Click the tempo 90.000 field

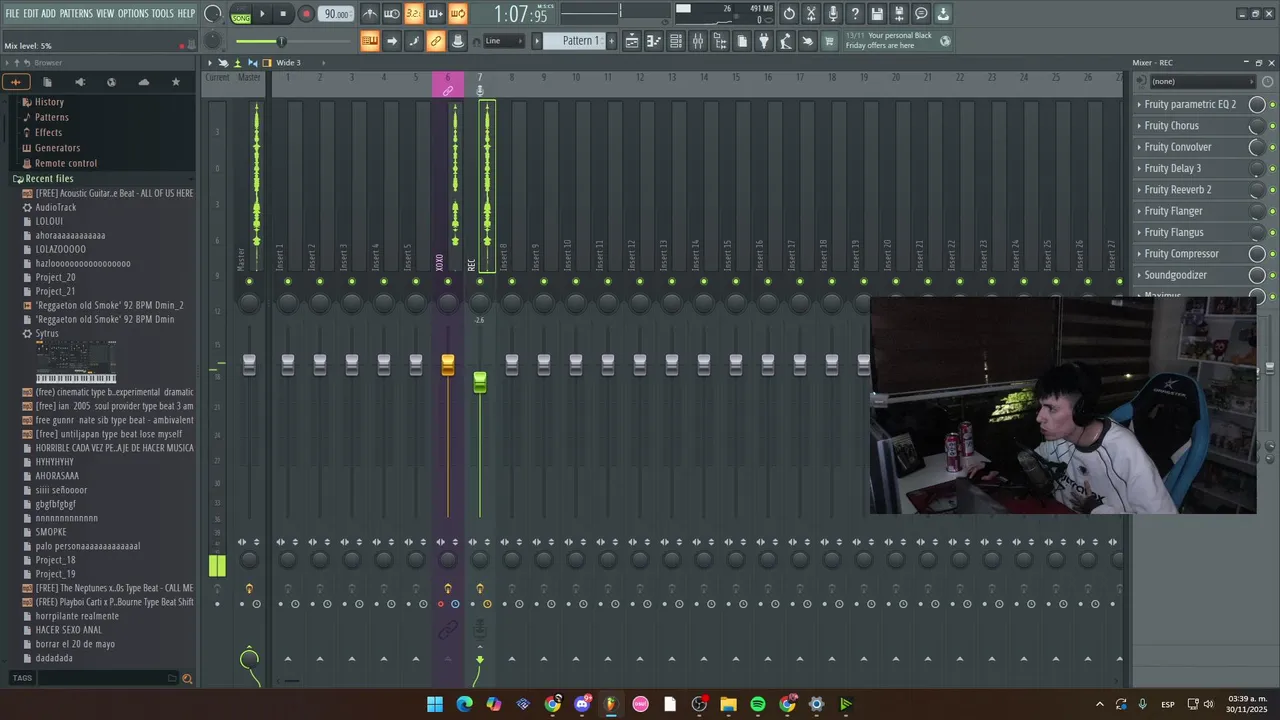tap(337, 14)
